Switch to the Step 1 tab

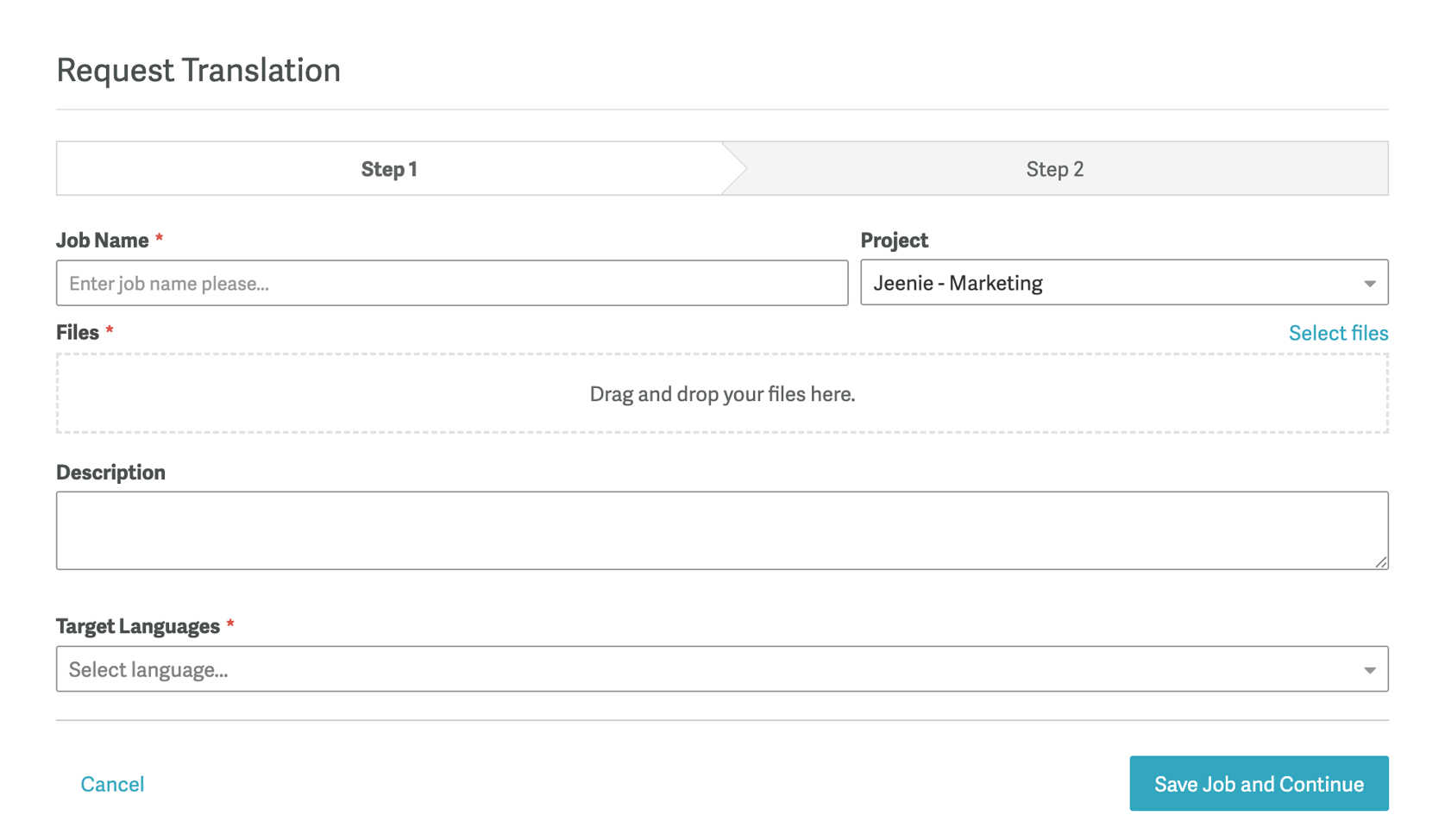[389, 169]
